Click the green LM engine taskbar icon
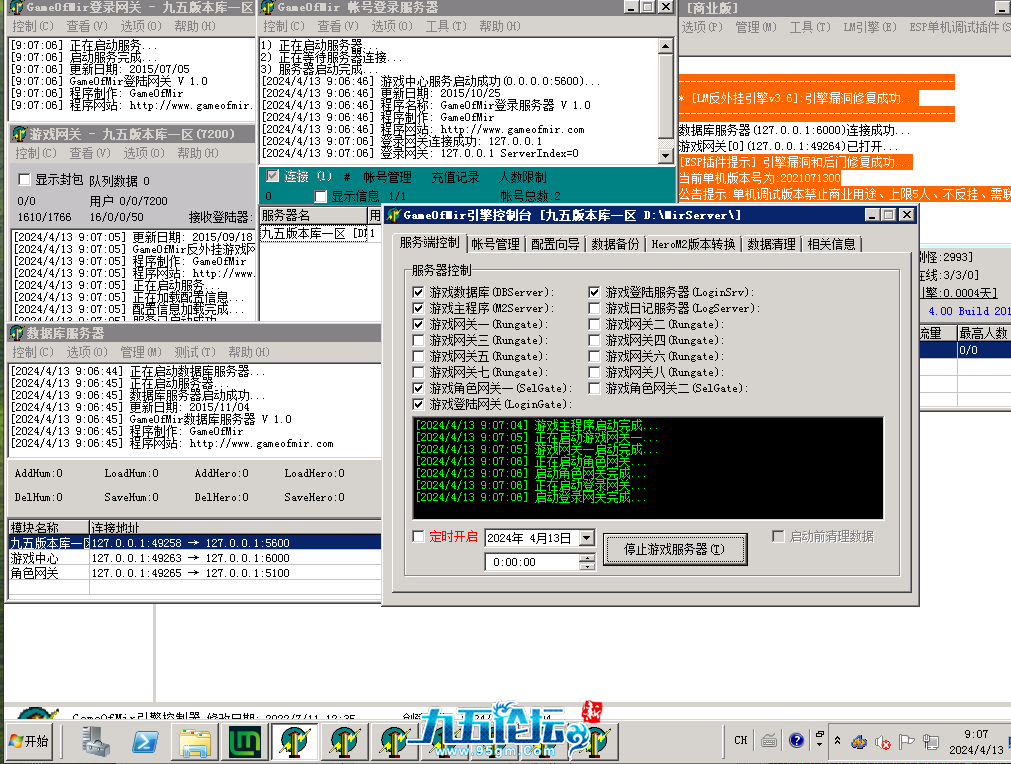Image resolution: width=1011 pixels, height=764 pixels. [244, 741]
